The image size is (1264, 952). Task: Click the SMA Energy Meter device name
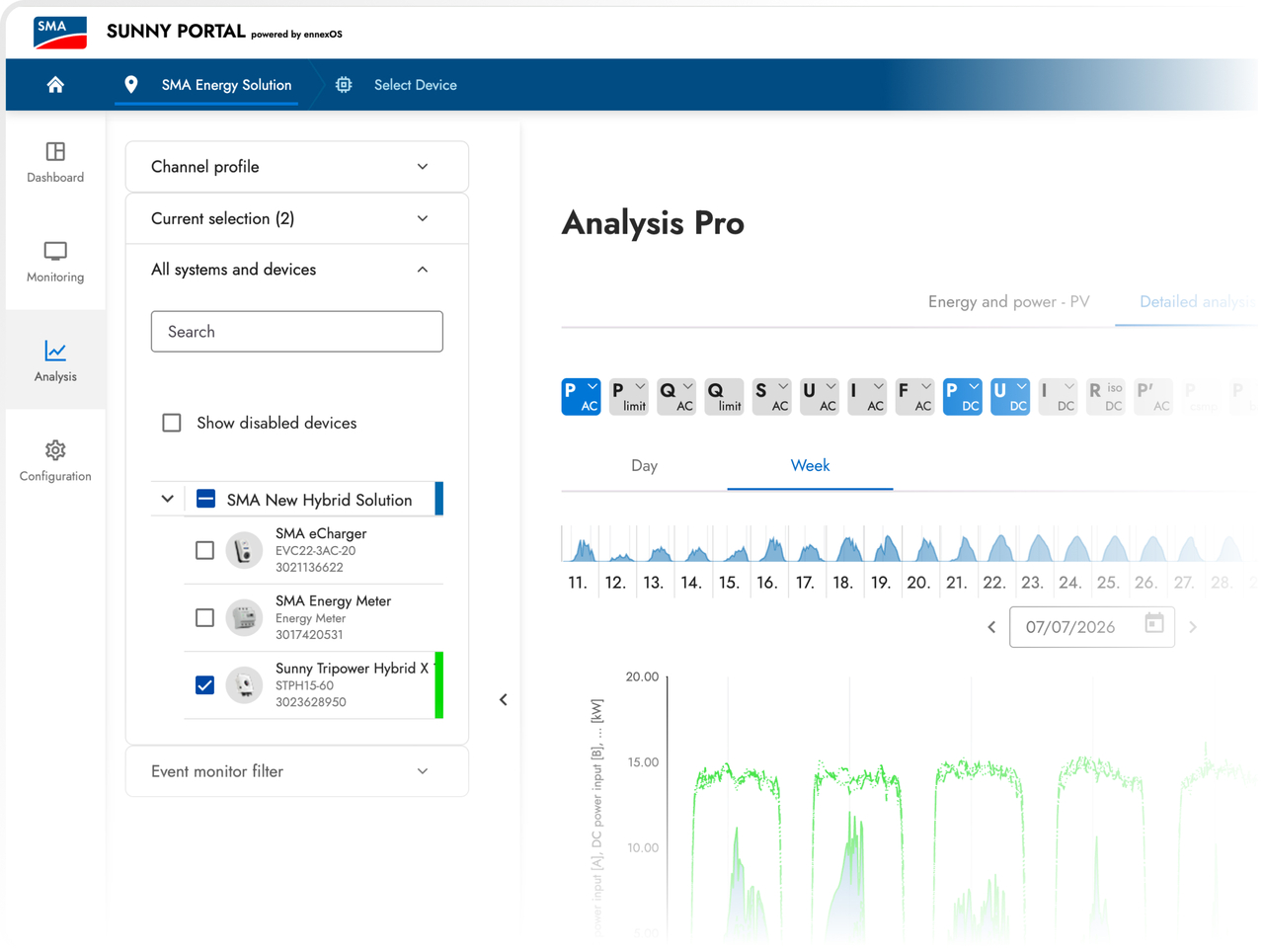click(333, 600)
